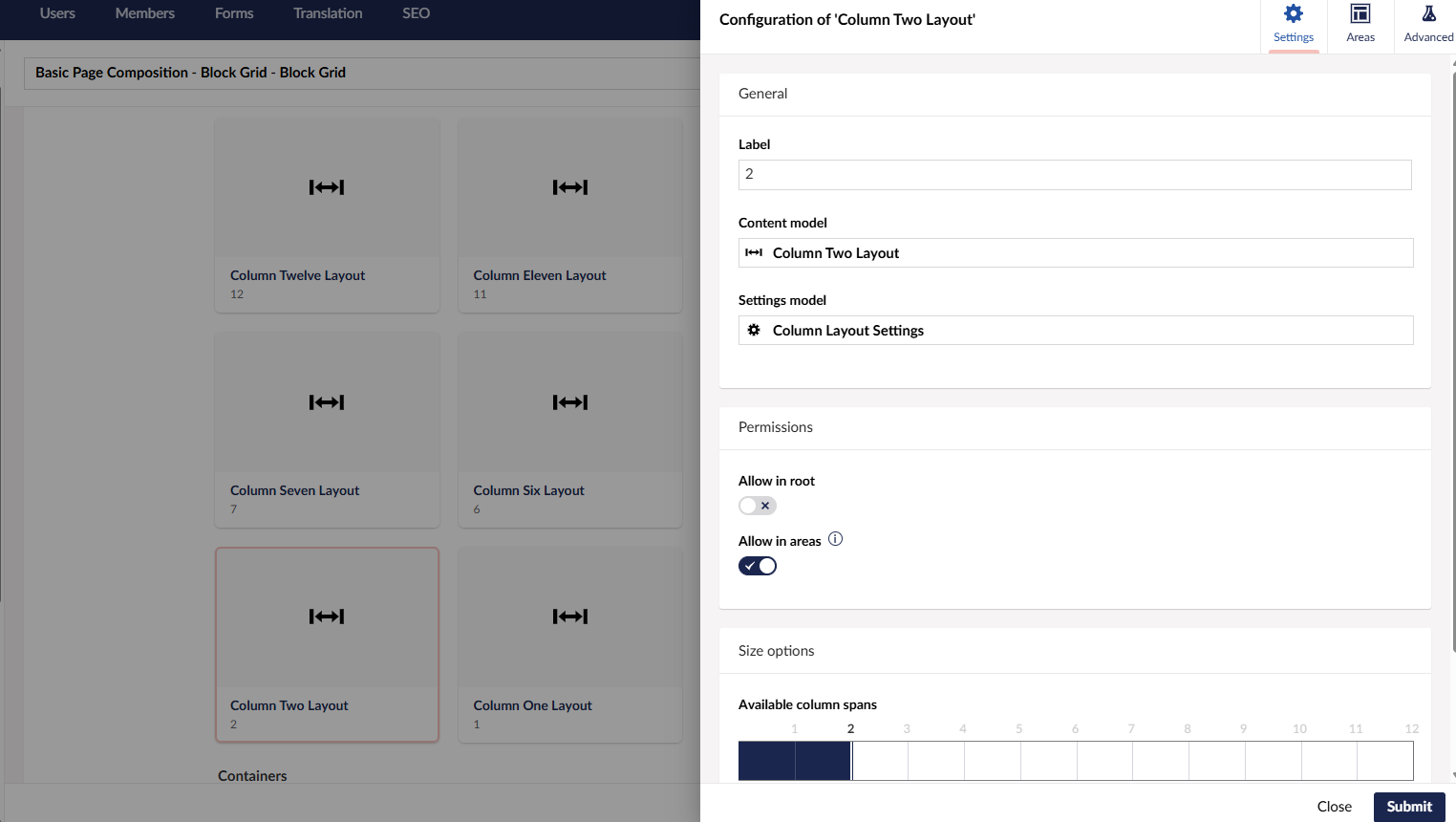The width and height of the screenshot is (1456, 822).
Task: Click the Column Eleven Layout block icon
Action: [570, 187]
